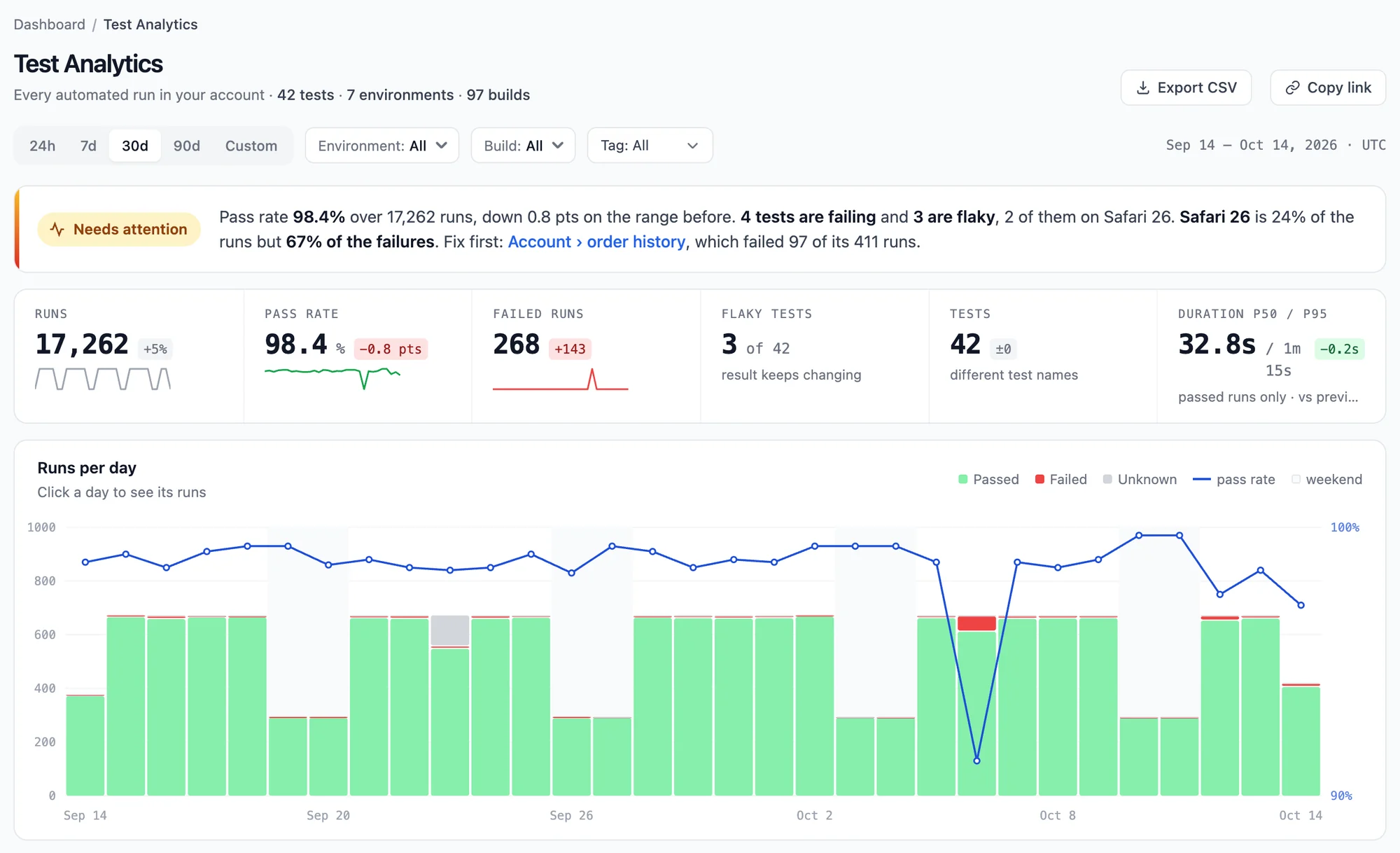Click the red Failed legend swatch
1400x853 pixels.
[1039, 479]
